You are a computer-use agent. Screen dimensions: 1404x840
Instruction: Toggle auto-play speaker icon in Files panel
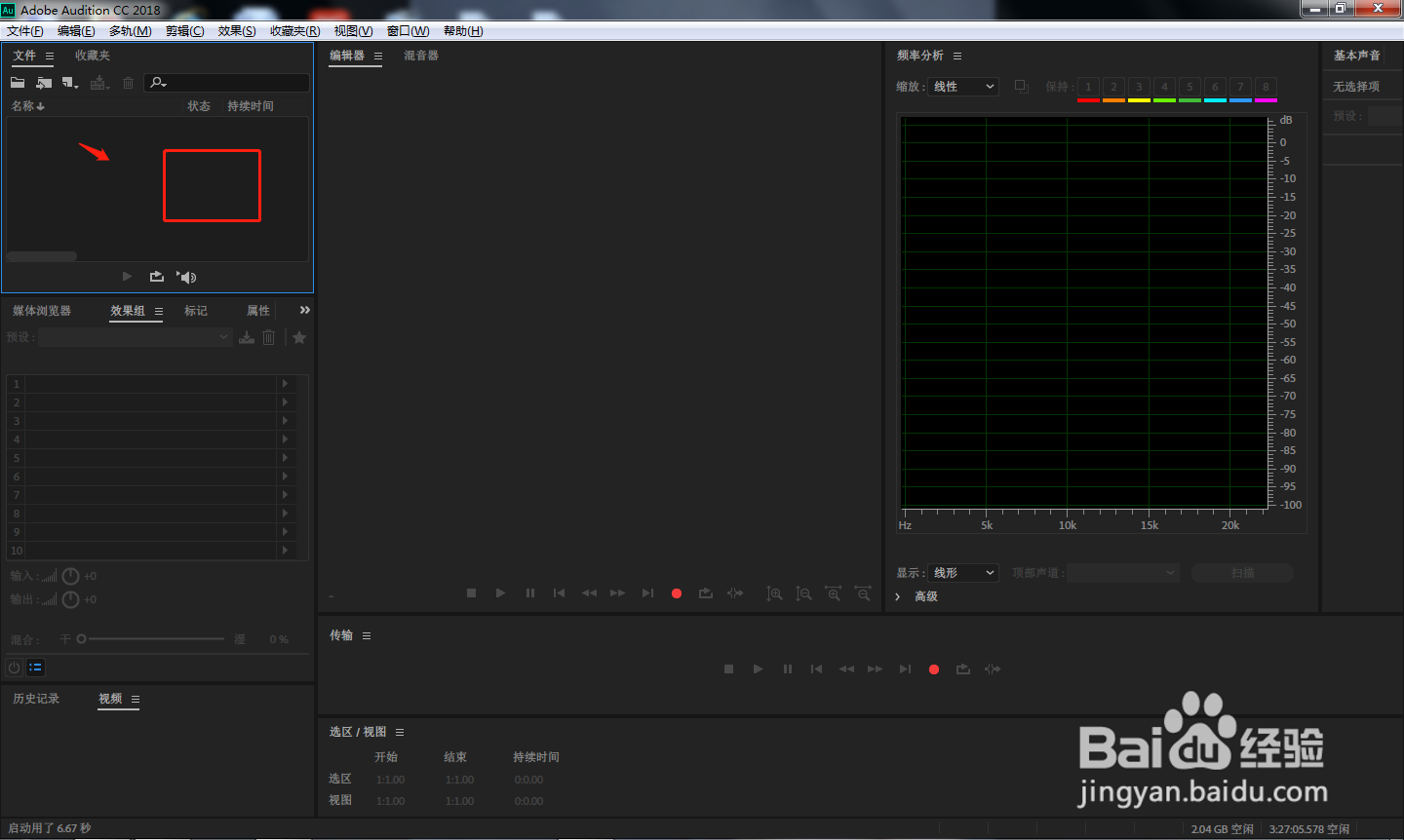(186, 277)
